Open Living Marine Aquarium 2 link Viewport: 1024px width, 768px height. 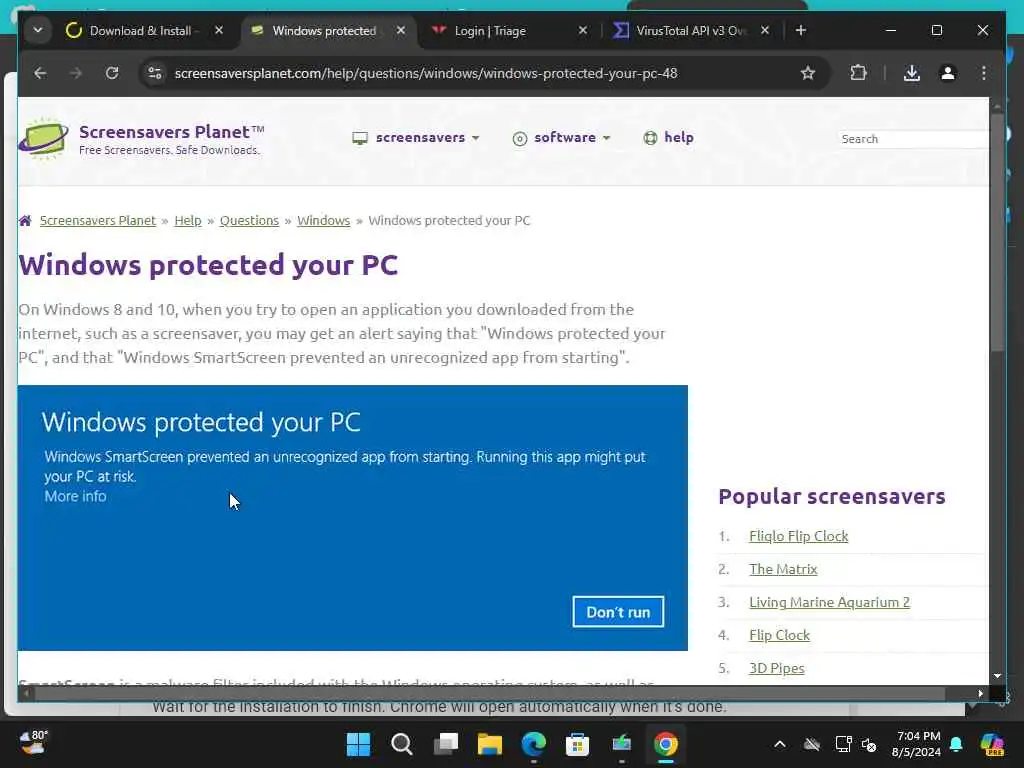(x=829, y=602)
